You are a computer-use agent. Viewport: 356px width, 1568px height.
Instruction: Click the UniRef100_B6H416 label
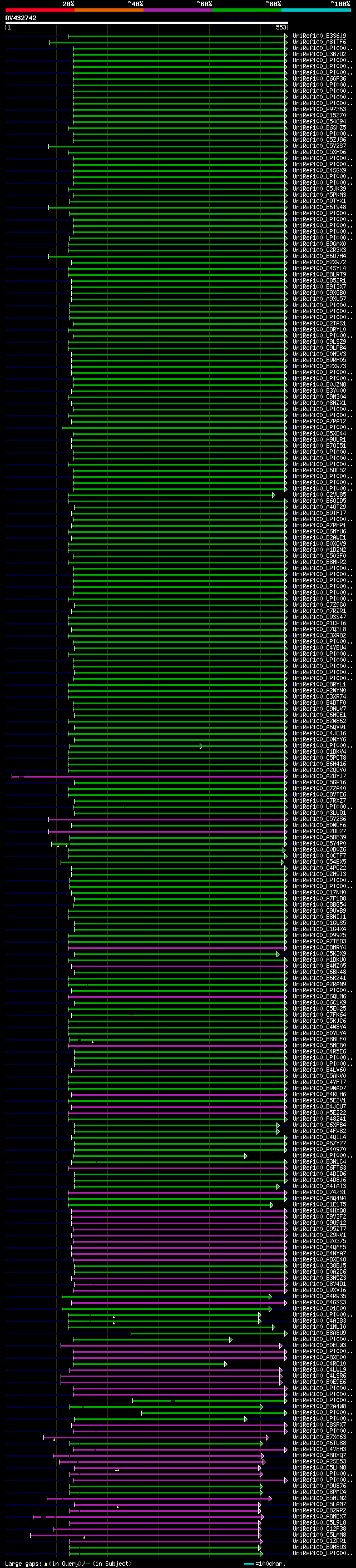tap(319, 764)
